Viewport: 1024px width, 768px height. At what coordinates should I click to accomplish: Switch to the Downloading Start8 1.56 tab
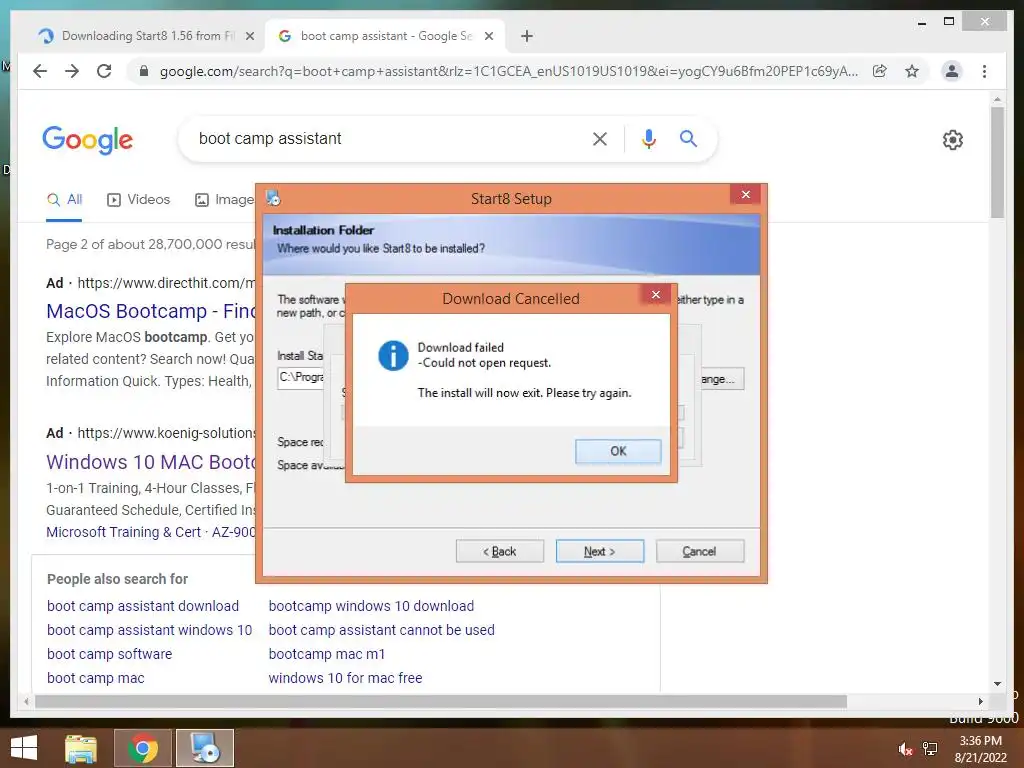[148, 36]
